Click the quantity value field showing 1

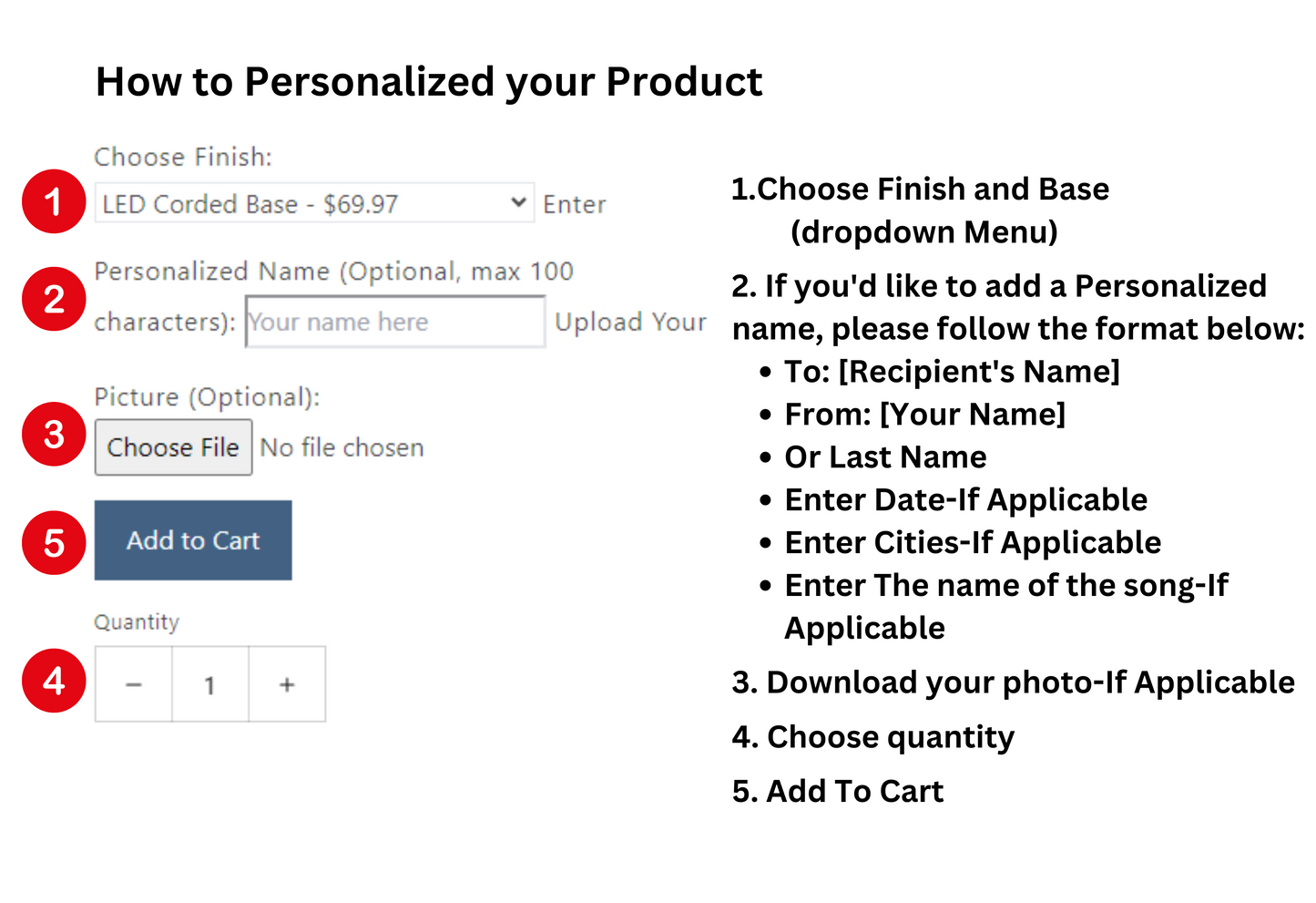210,684
